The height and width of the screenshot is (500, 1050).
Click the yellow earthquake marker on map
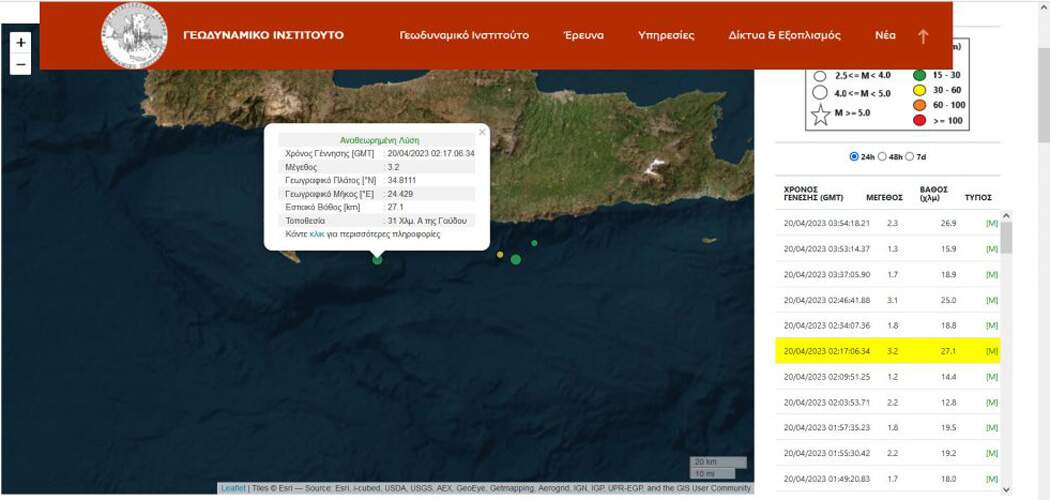pos(500,255)
